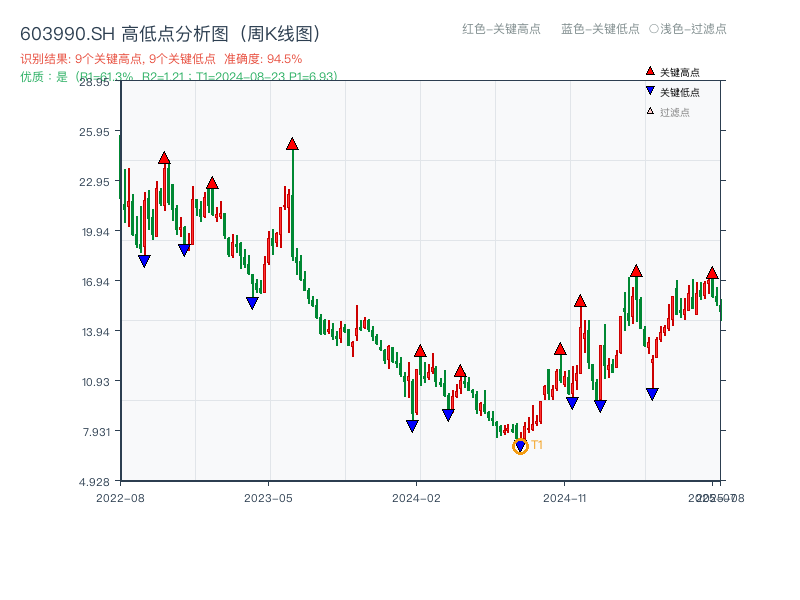Click the 2024-11 x-axis label

pyautogui.click(x=564, y=498)
